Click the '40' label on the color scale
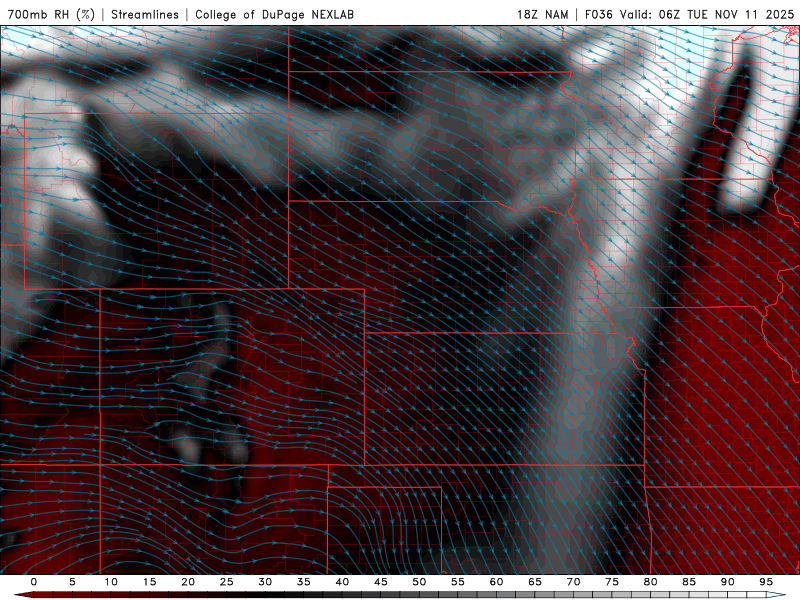Screen dimensions: 800x600 (342, 582)
